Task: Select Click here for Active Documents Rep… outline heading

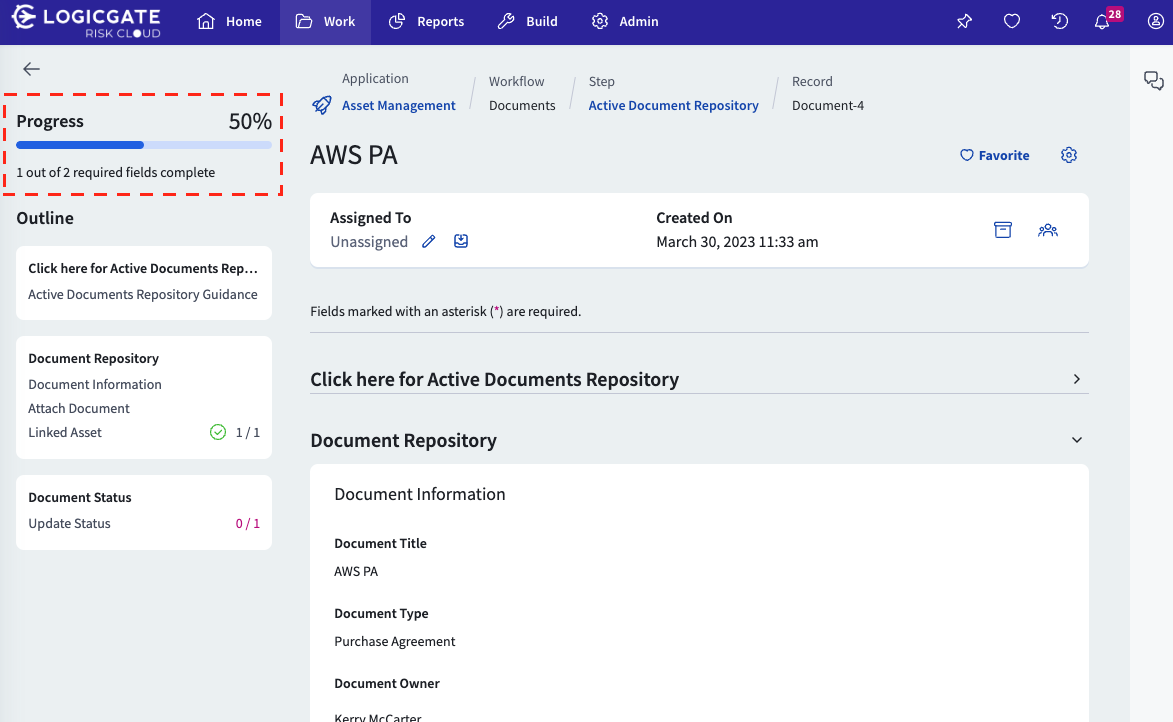Action: click(x=143, y=269)
